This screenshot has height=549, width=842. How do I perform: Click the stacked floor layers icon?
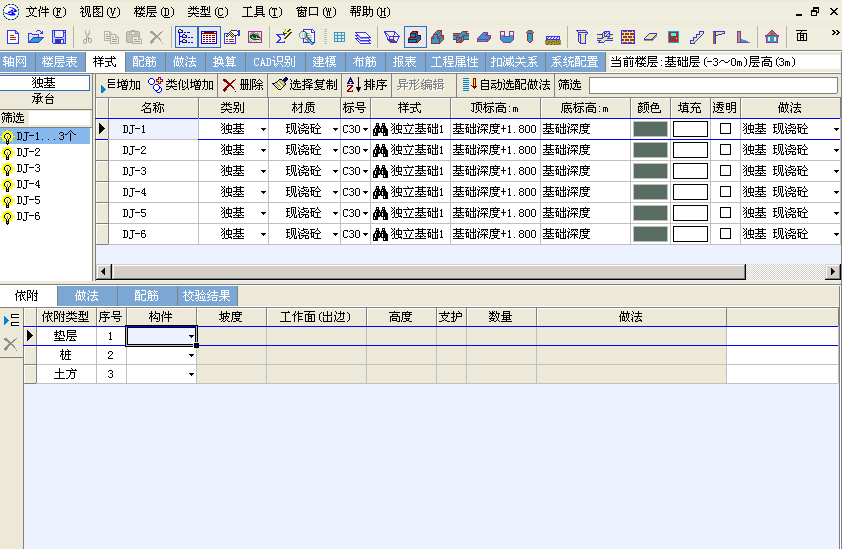click(363, 37)
